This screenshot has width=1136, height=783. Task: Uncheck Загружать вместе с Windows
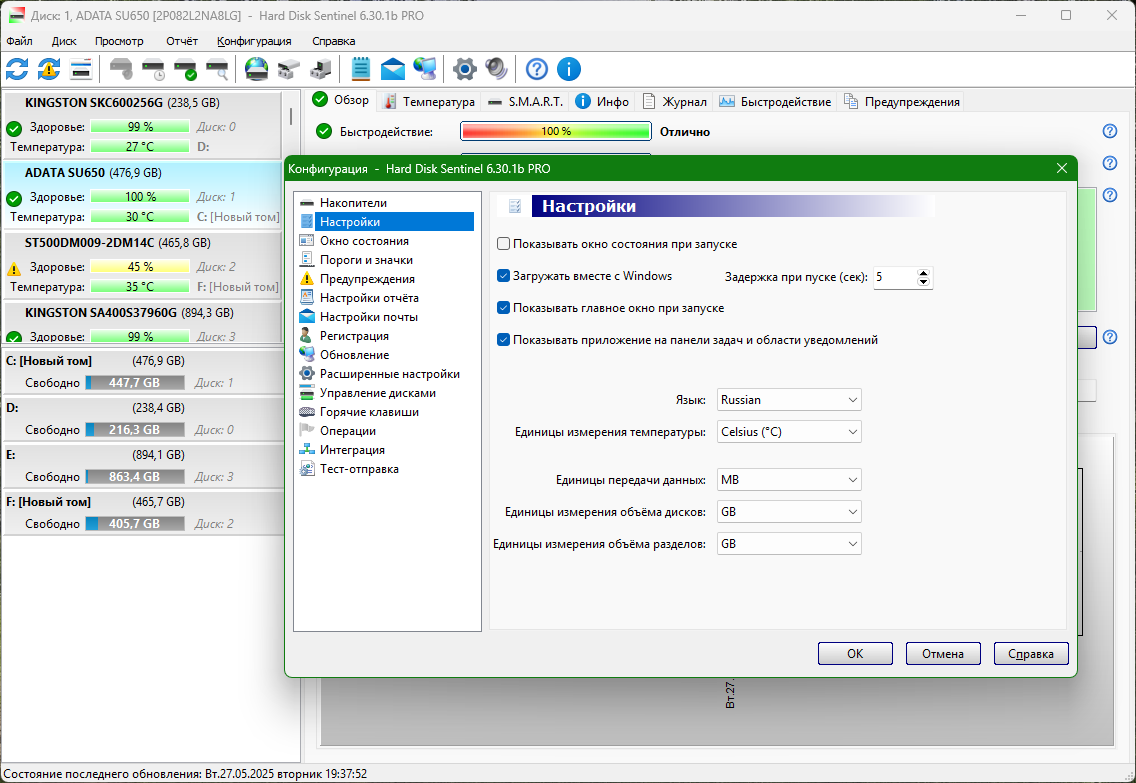tap(504, 276)
